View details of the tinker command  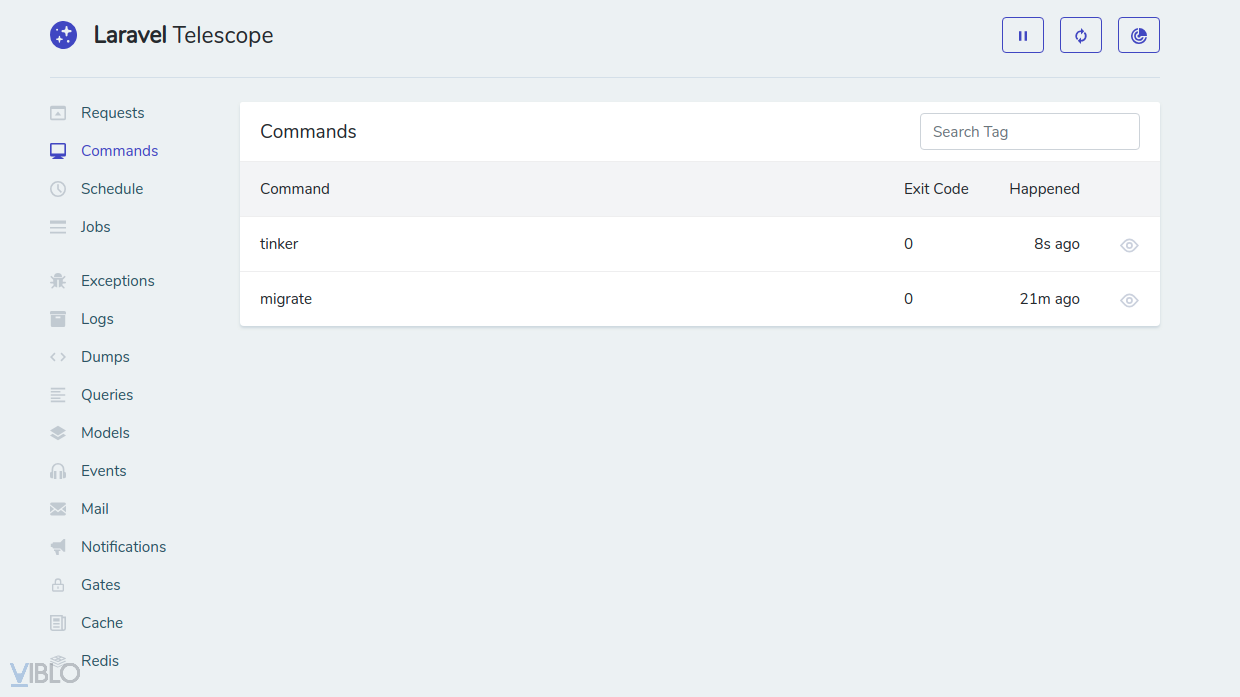coord(1129,245)
